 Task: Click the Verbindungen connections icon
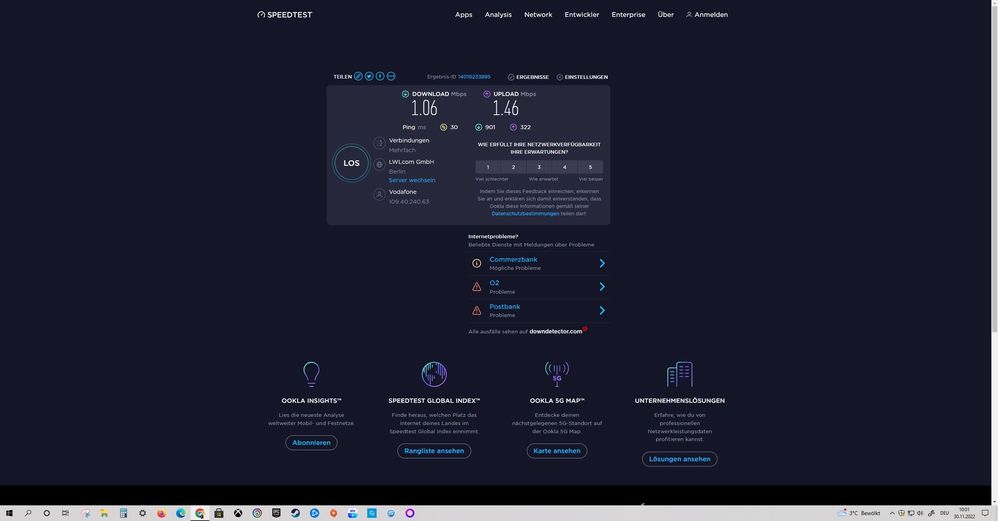(x=379, y=144)
